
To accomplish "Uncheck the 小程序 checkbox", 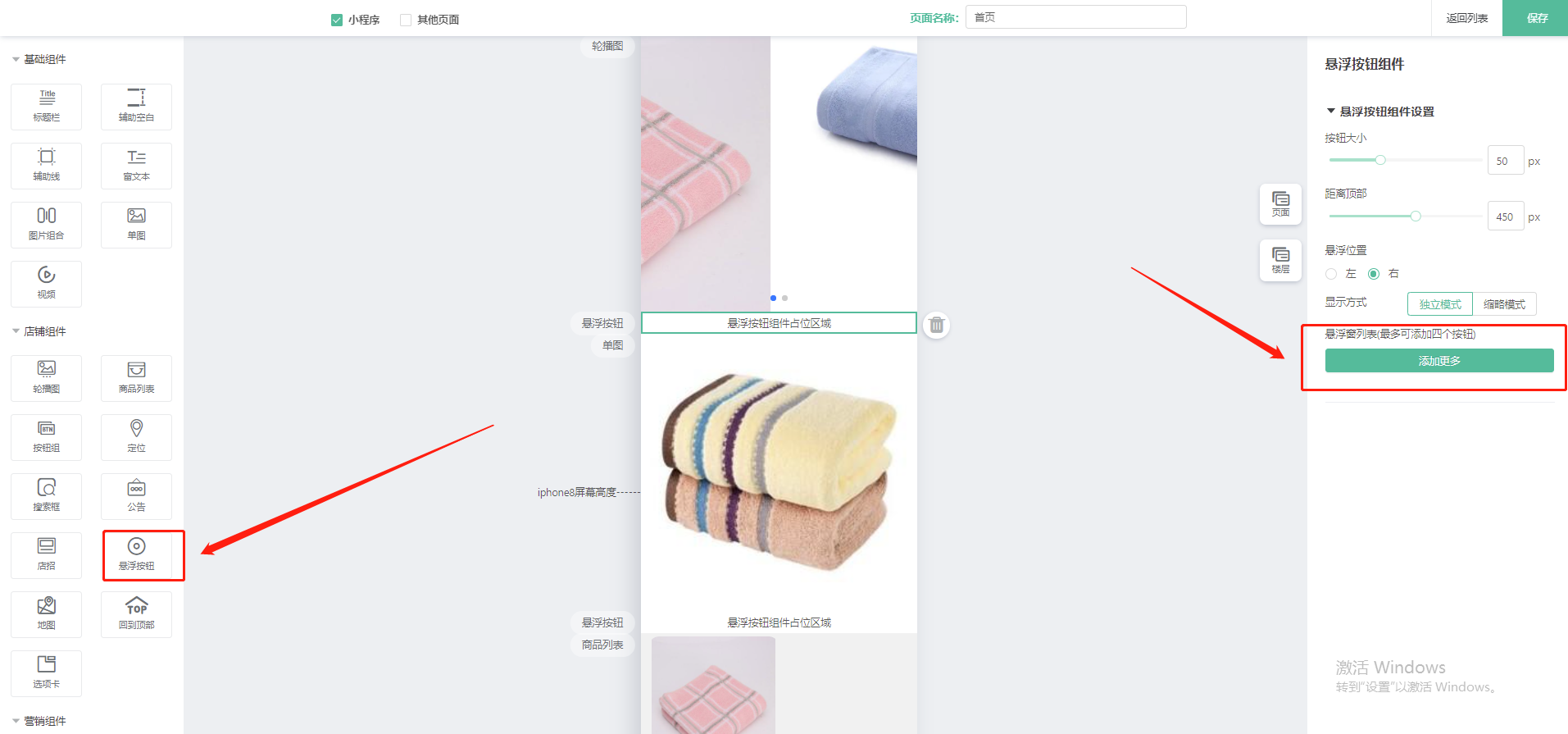I will [x=337, y=20].
